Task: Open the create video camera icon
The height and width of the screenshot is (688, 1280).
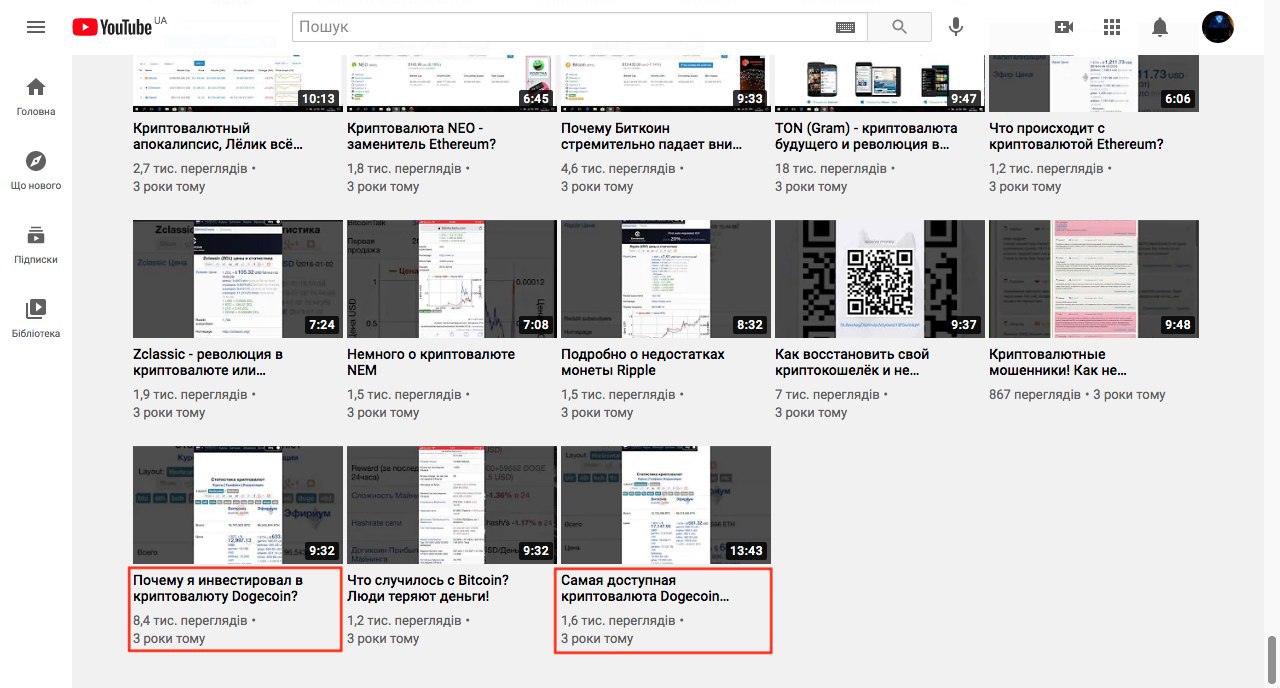Action: click(1064, 27)
